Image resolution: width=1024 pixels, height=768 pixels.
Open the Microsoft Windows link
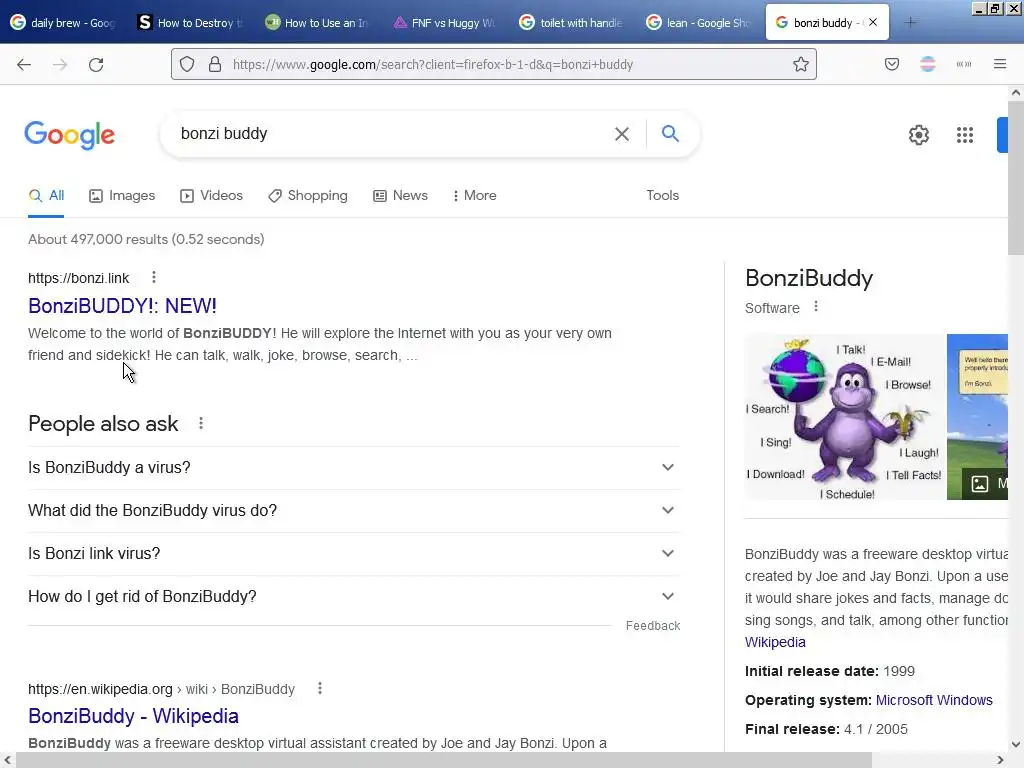(934, 700)
